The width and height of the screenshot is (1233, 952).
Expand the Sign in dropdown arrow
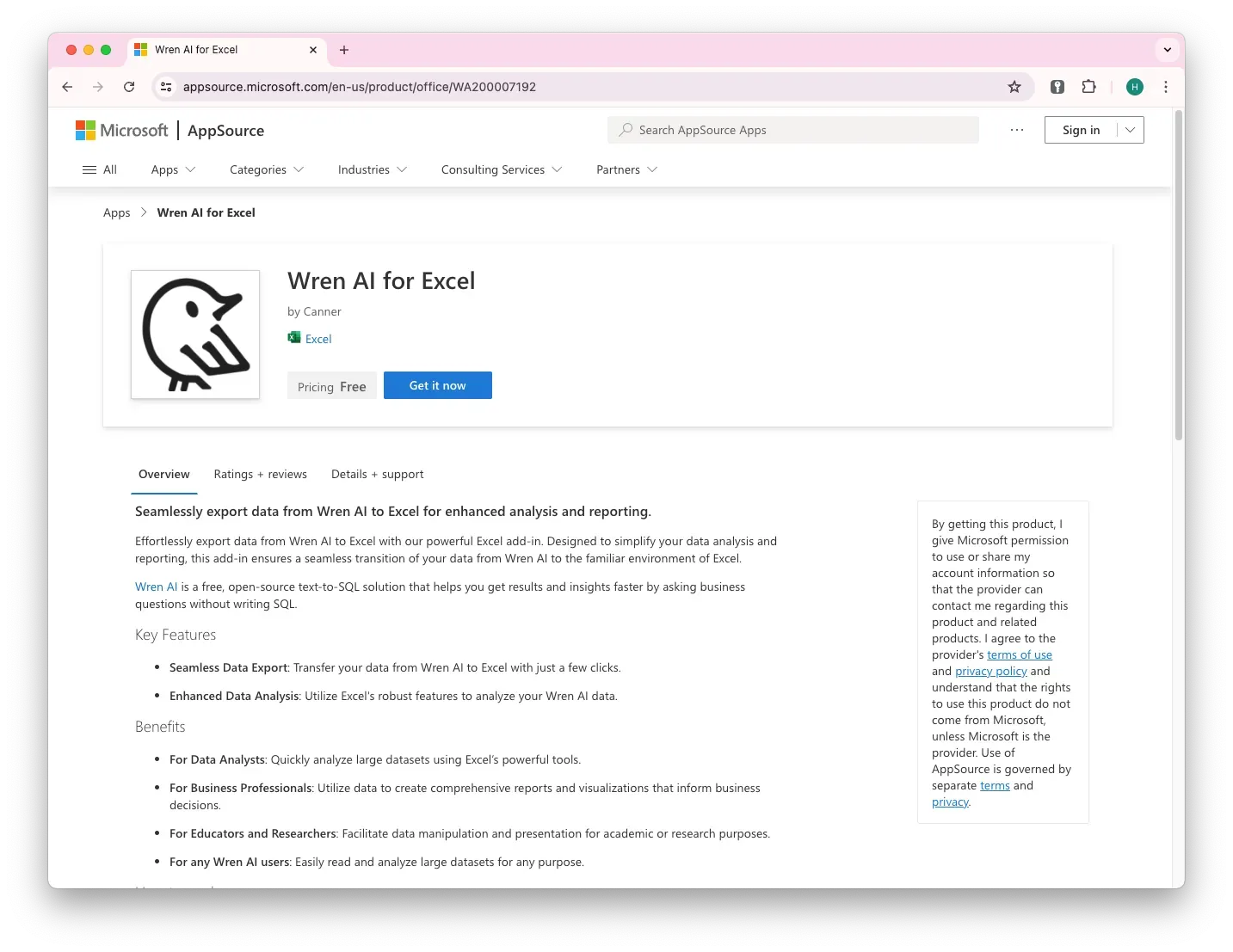click(1131, 130)
